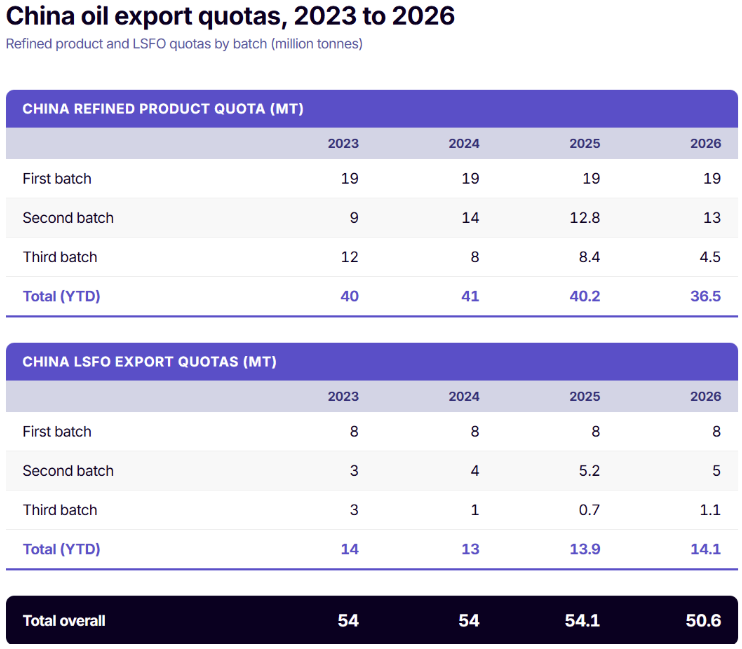742x649 pixels.
Task: Click refined second batch 2024 value "14"
Action: pyautogui.click(x=470, y=218)
